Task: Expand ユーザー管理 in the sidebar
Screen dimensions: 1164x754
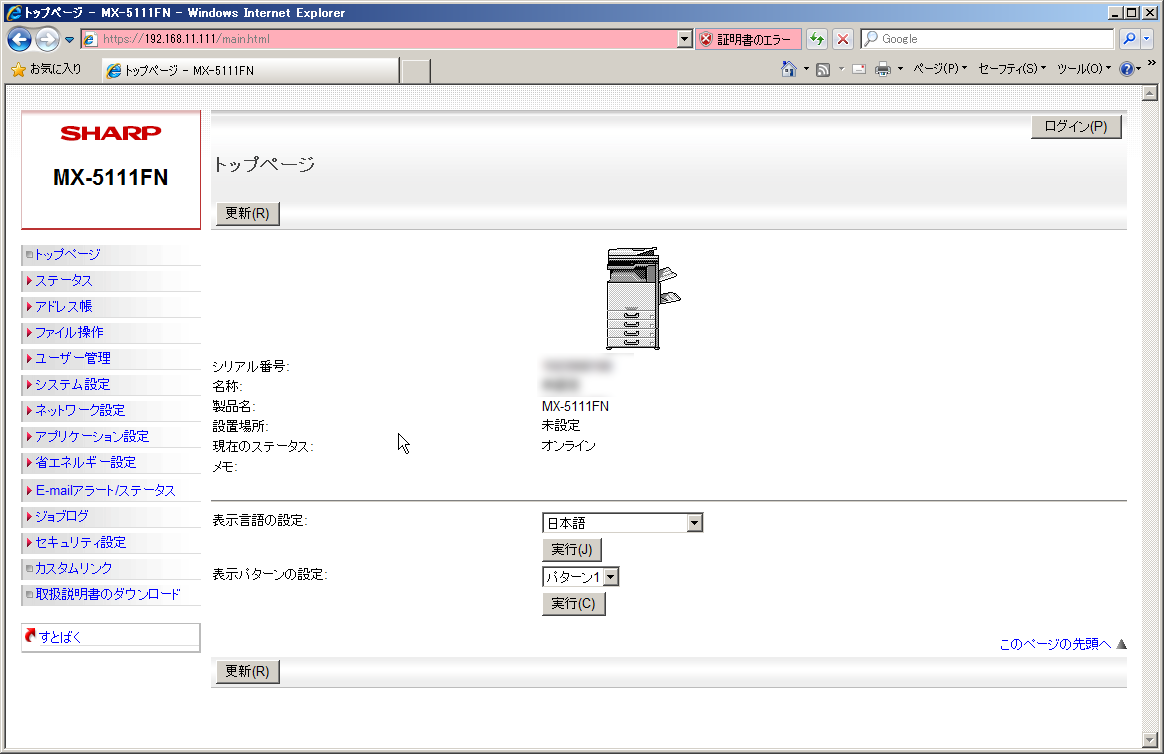Action: click(x=73, y=358)
